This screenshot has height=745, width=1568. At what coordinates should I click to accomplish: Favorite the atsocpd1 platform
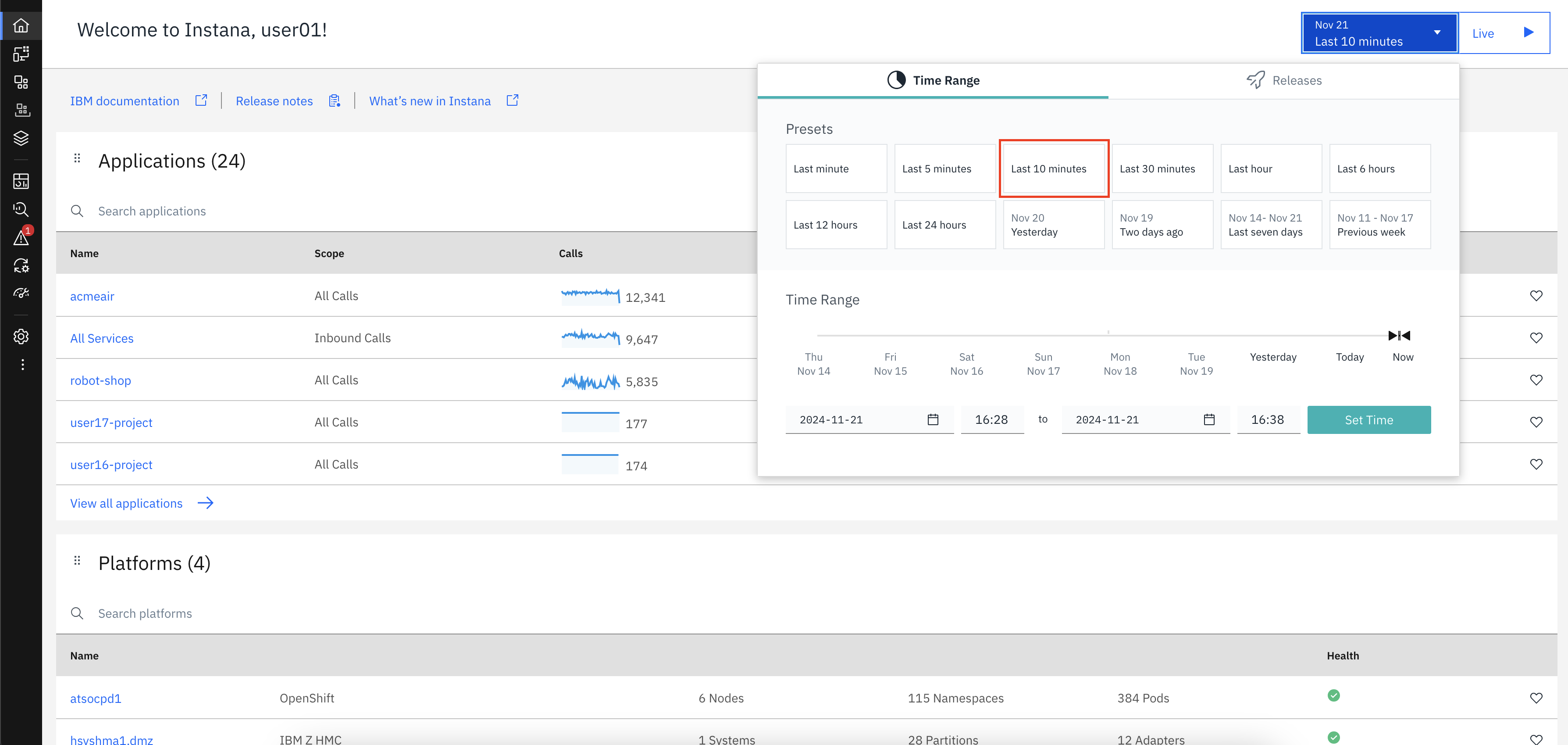[x=1536, y=698]
